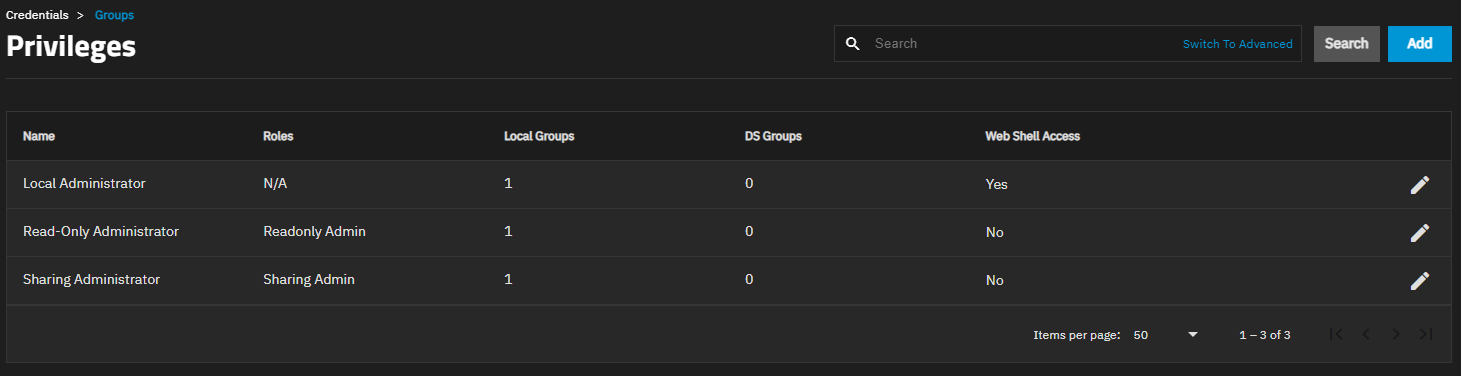Edit the Local Administrator privilege
Screen dimensions: 1461x376
click(x=1419, y=185)
